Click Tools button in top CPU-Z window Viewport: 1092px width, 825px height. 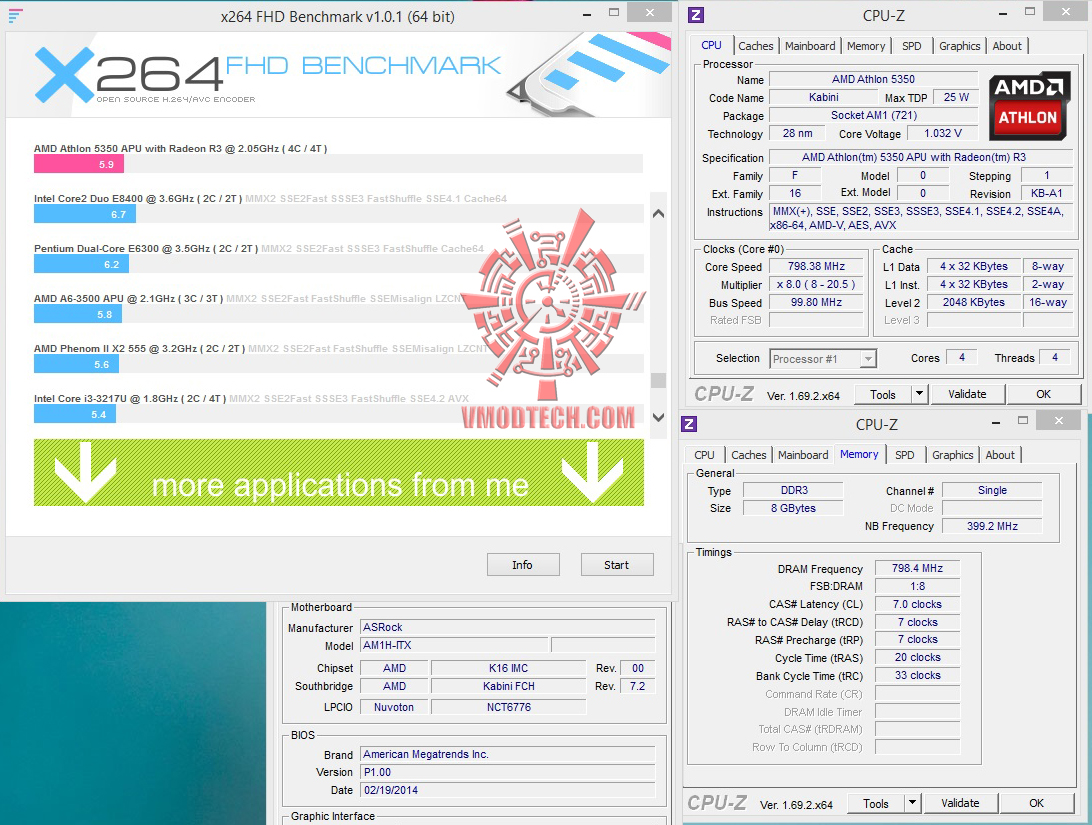[882, 394]
